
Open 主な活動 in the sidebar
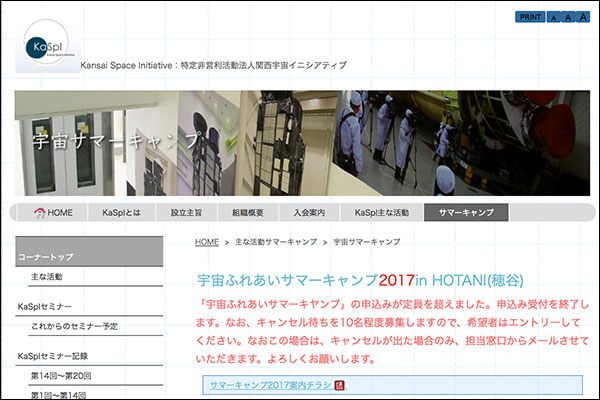click(x=47, y=277)
